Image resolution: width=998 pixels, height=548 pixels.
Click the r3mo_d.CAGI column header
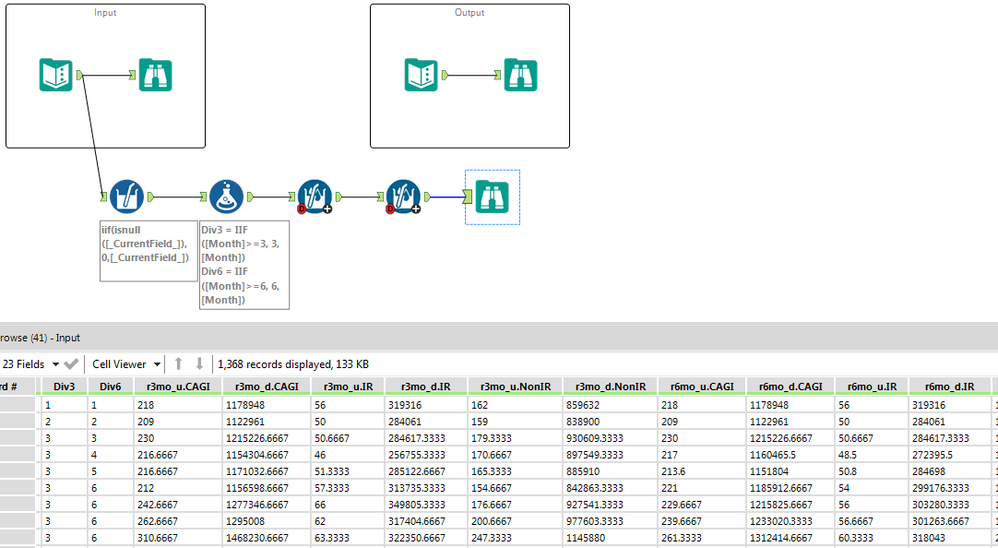[267, 386]
